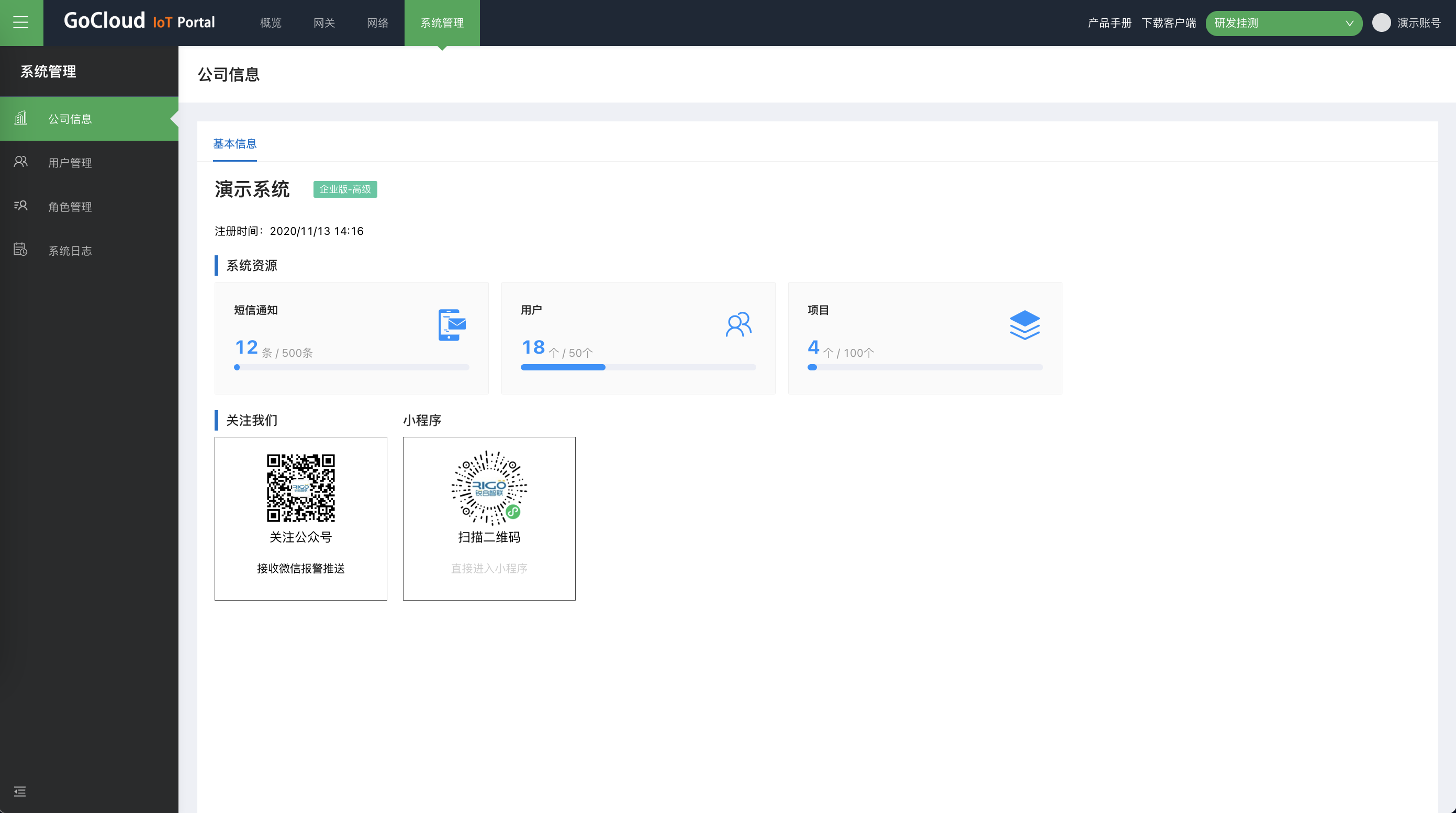
Task: Expand dropdown via chevron arrow
Action: pos(1349,23)
